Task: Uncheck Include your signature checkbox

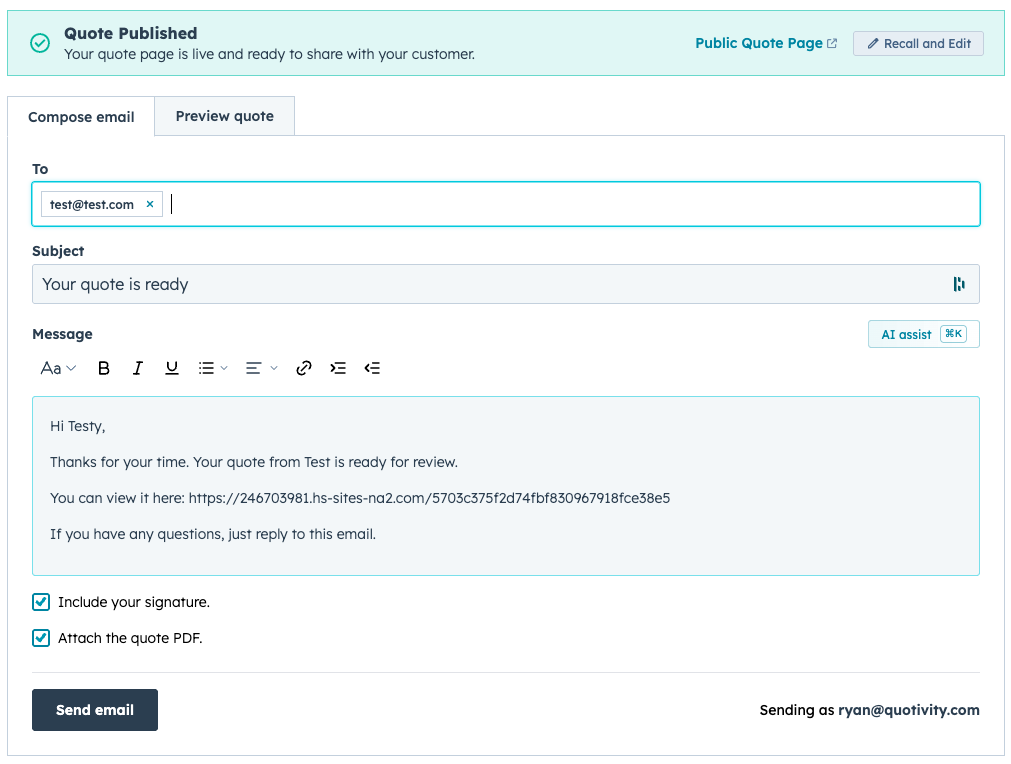Action: click(41, 602)
